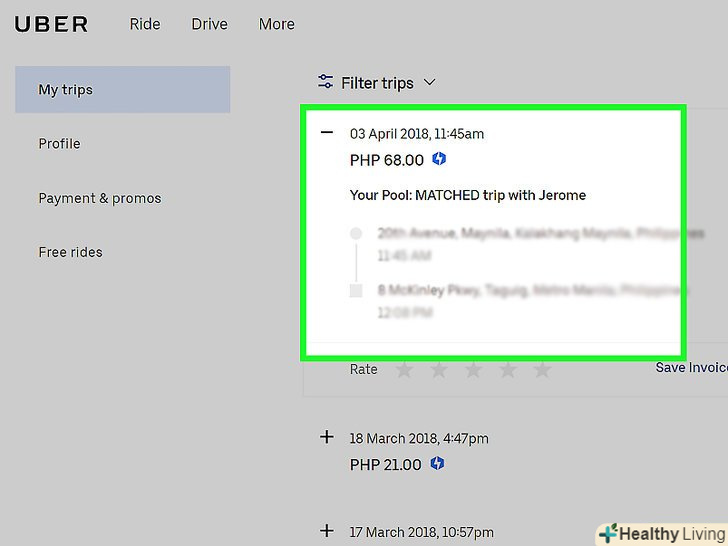The width and height of the screenshot is (728, 546).
Task: Rate trip two stars
Action: coord(439,370)
